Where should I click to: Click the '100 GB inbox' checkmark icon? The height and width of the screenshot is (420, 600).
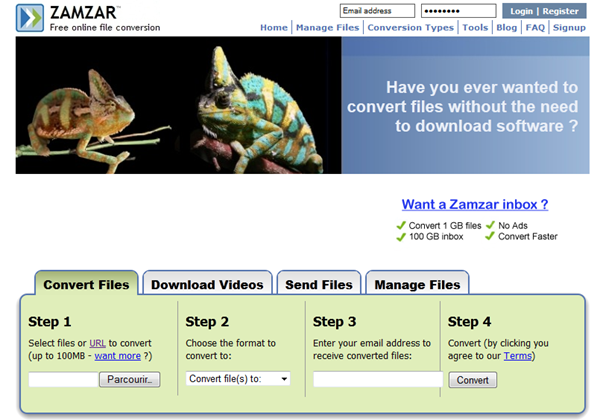coord(401,237)
